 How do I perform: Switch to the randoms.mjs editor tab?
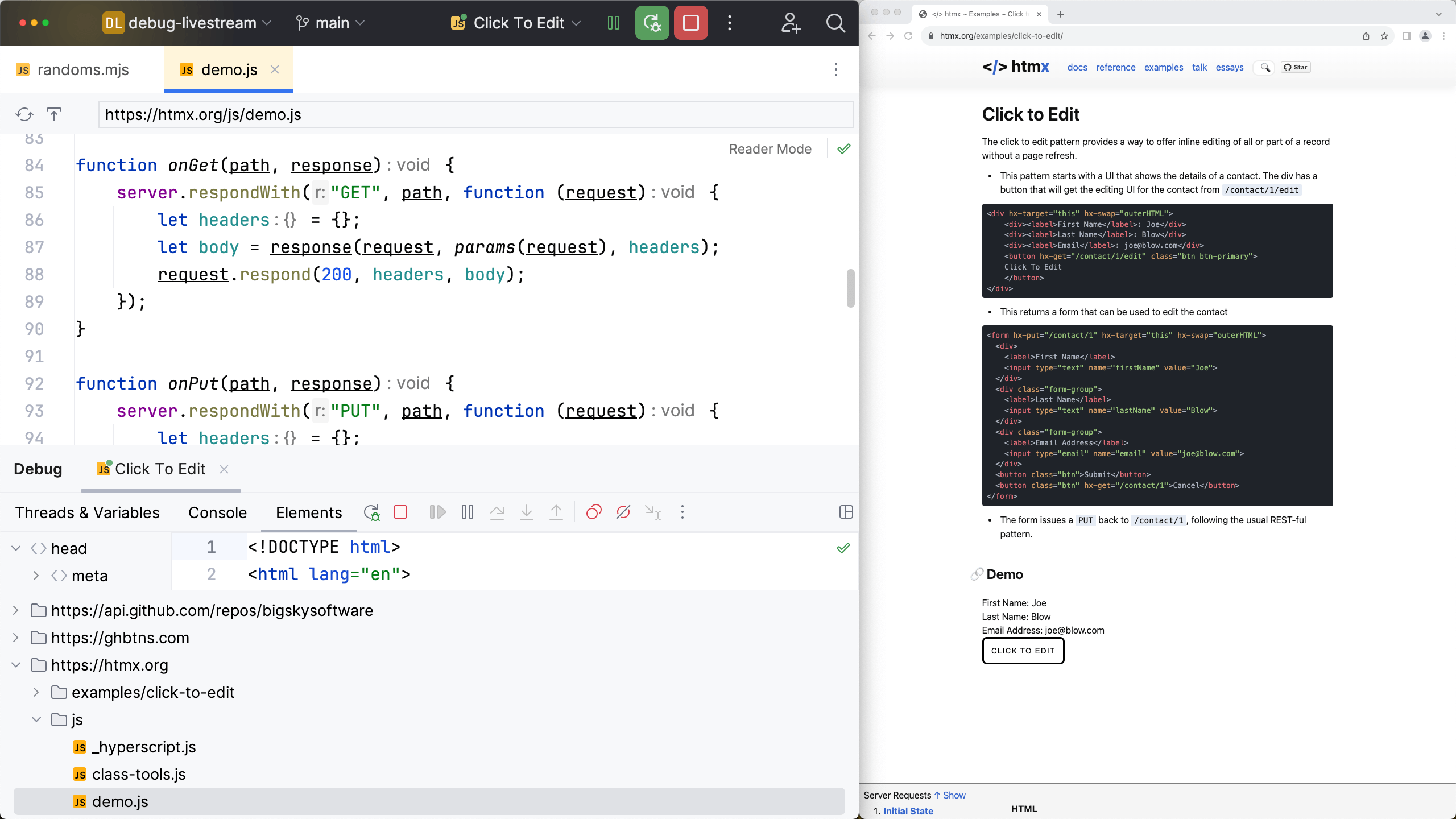pos(82,69)
